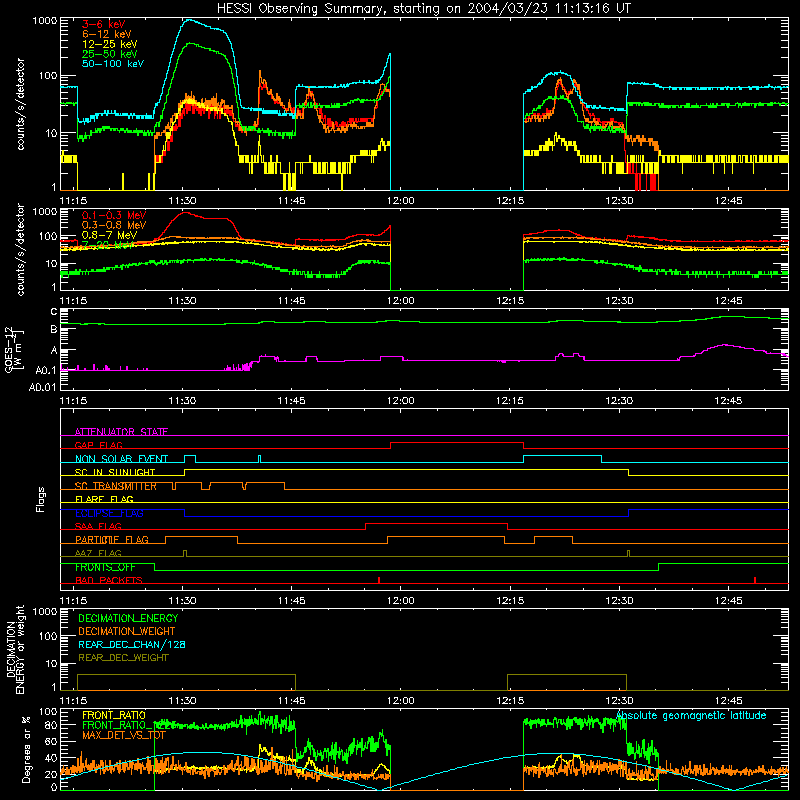Image resolution: width=800 pixels, height=800 pixels.
Task: Click the raised GAP_FLAG segment after 12:00
Action: [x=457, y=442]
